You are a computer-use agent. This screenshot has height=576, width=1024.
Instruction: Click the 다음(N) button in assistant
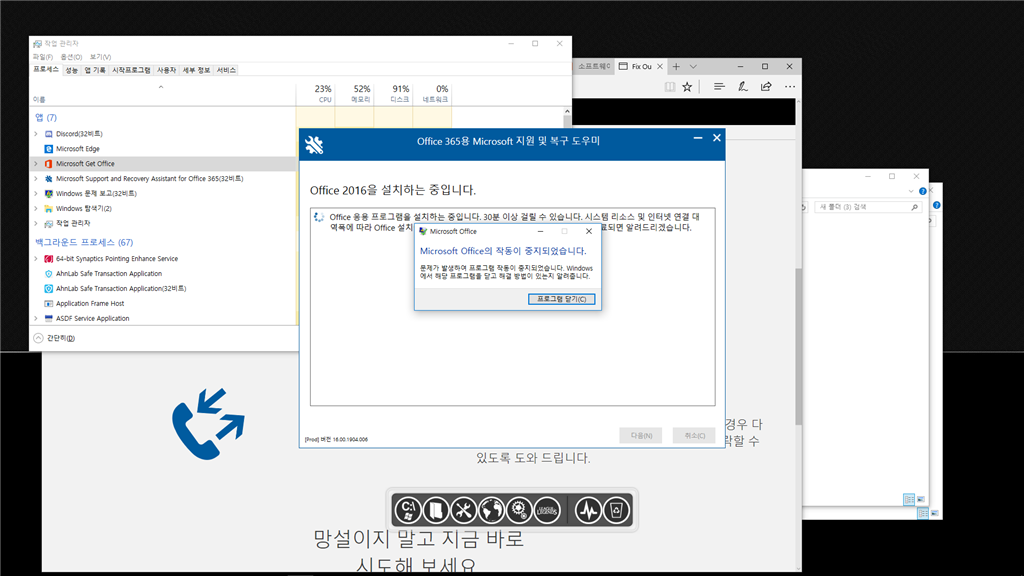tap(641, 436)
